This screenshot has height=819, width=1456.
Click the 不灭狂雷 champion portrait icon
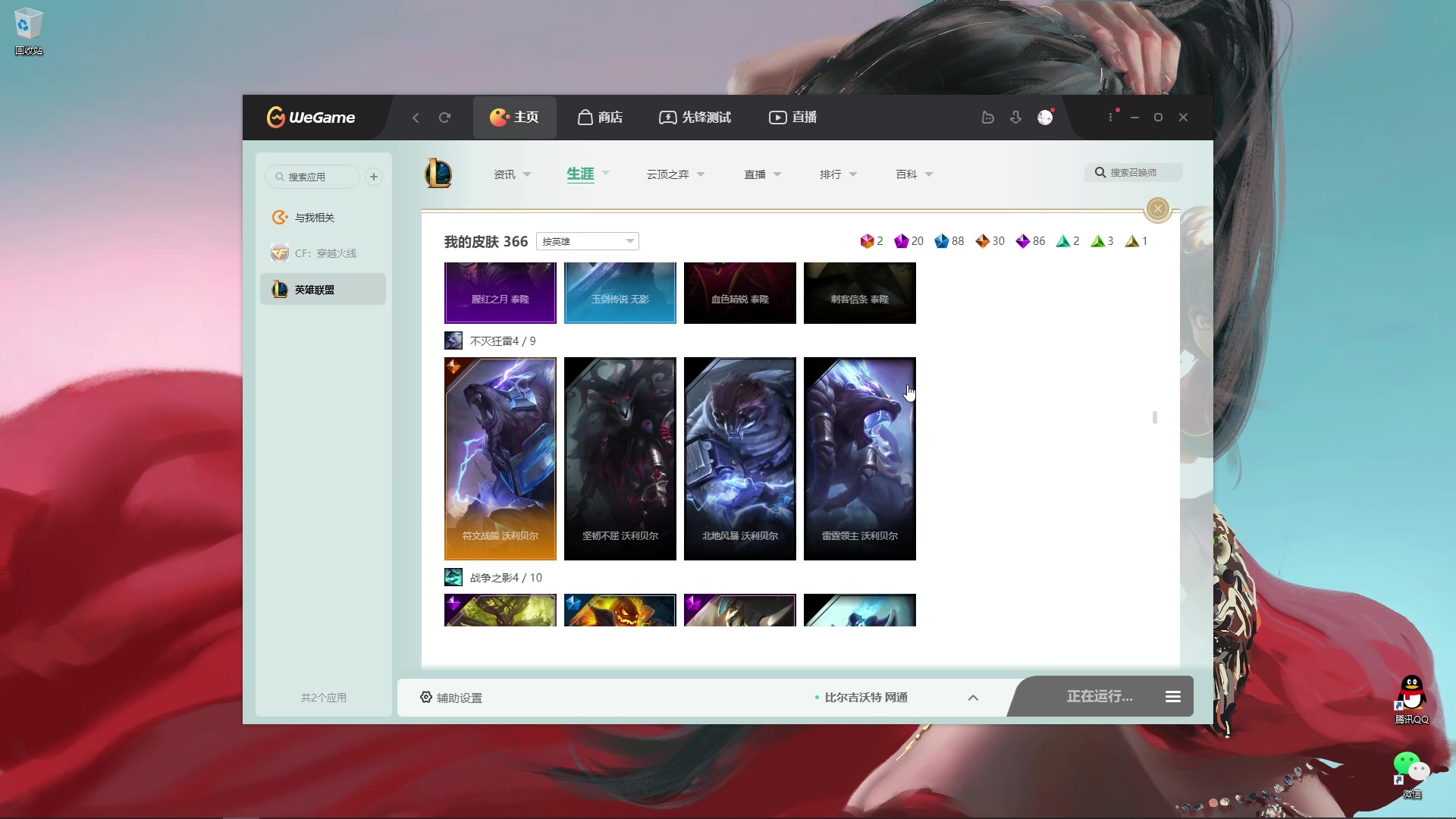click(453, 340)
